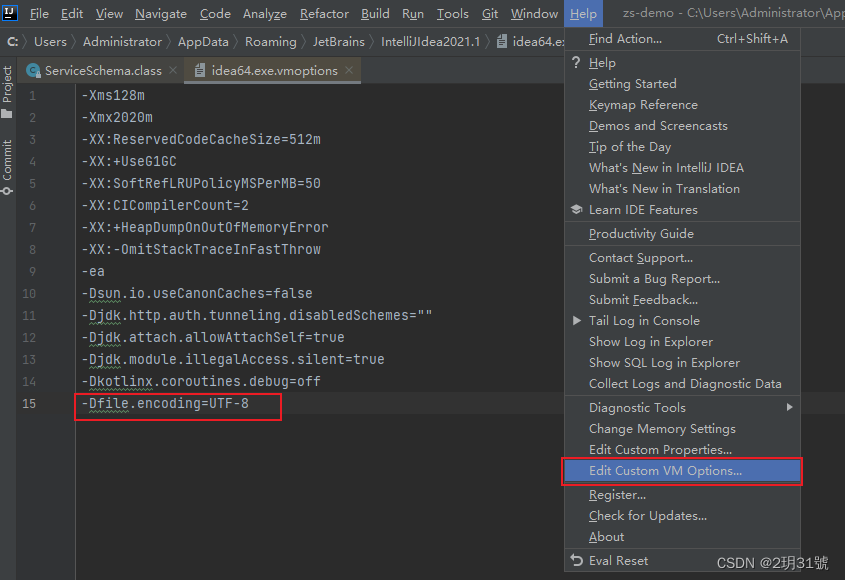Viewport: 845px width, 580px height.
Task: Click the idea64.exe.vmoptions tab file icon
Action: [x=200, y=71]
